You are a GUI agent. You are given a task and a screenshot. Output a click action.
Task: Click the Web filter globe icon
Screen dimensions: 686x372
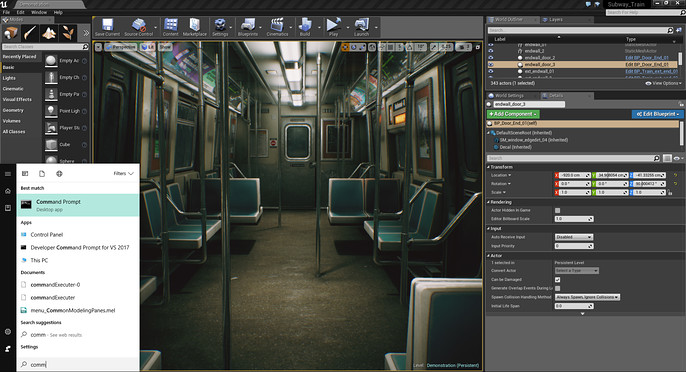(x=59, y=174)
